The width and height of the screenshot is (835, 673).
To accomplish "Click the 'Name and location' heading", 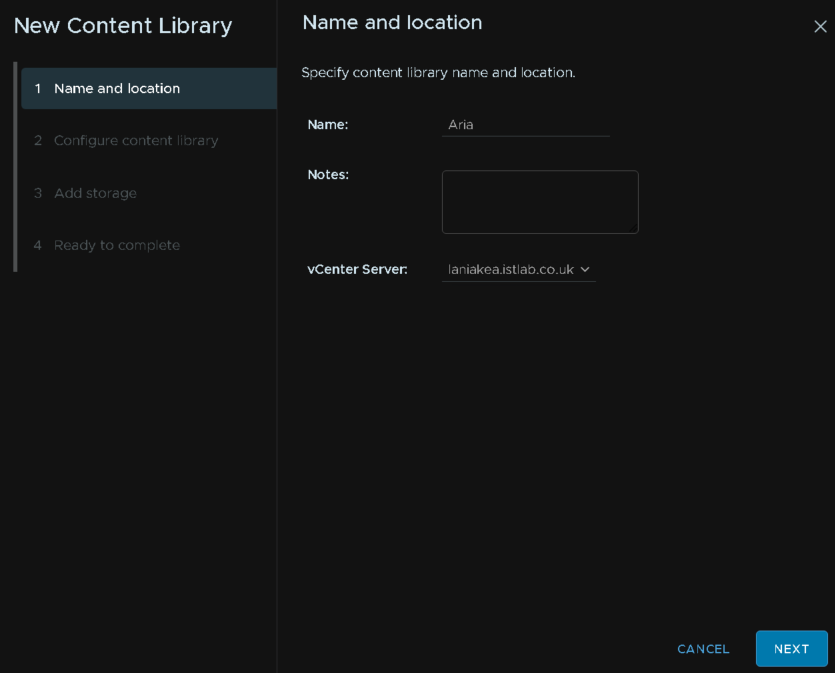I will point(392,23).
